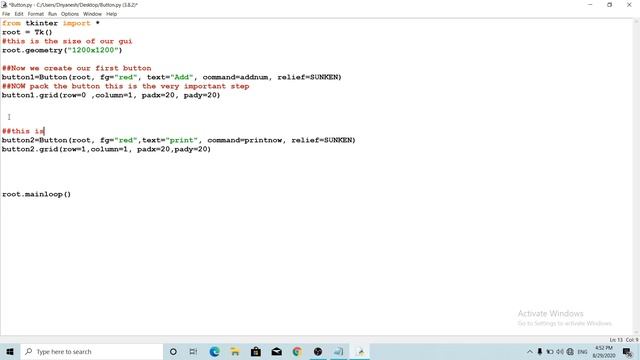The width and height of the screenshot is (640, 360).
Task: Open the Action Center notifications icon
Action: (x=627, y=351)
